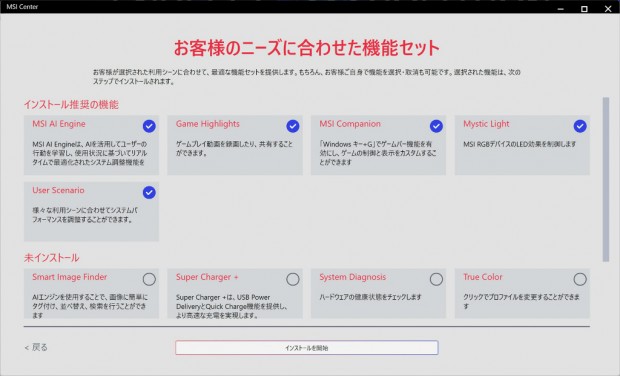The image size is (620, 376).
Task: Click the Smart Image Finder title
Action: (x=70, y=277)
